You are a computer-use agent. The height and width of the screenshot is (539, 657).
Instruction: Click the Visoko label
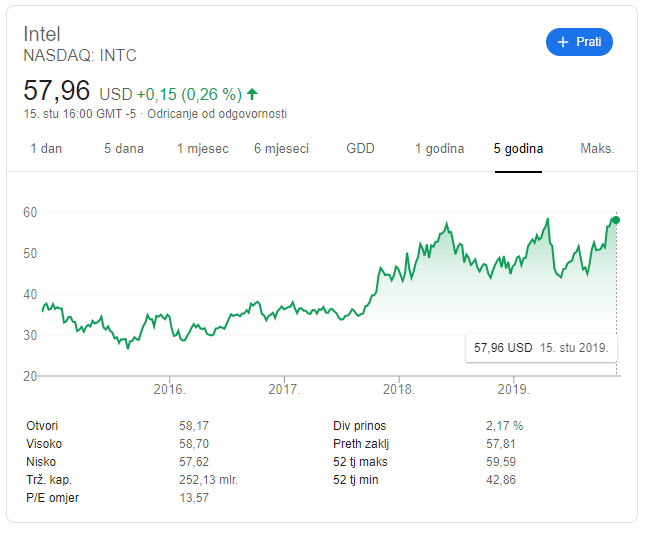click(x=44, y=444)
